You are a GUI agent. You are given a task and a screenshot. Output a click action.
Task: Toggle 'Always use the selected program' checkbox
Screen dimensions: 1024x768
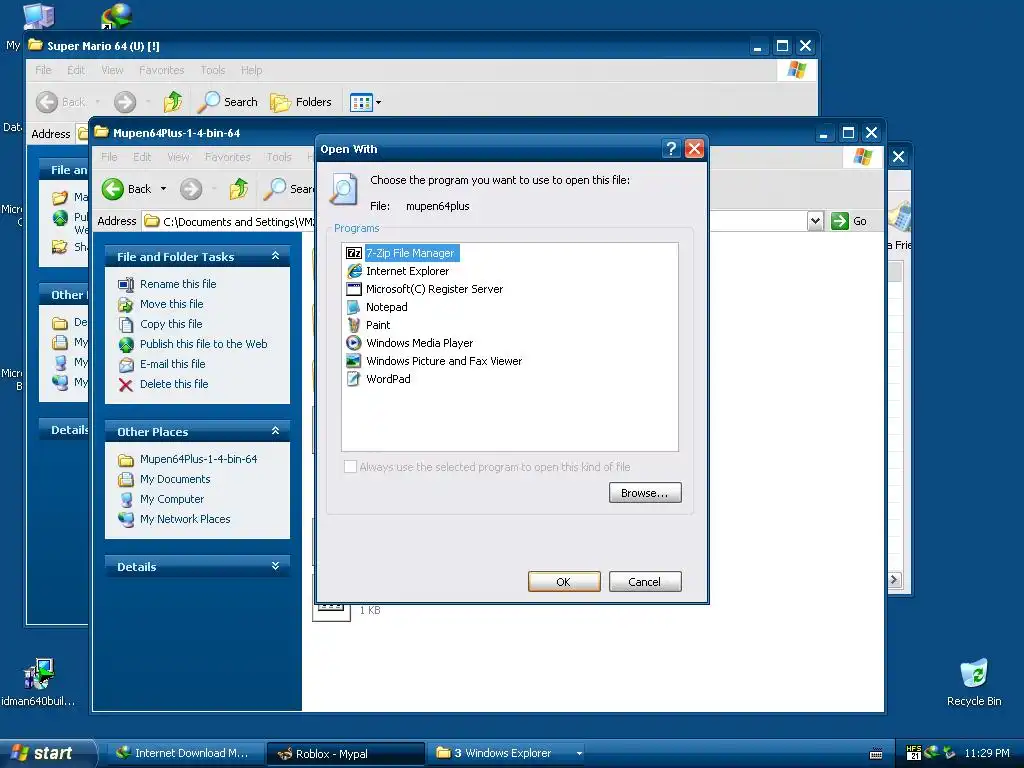pos(350,466)
